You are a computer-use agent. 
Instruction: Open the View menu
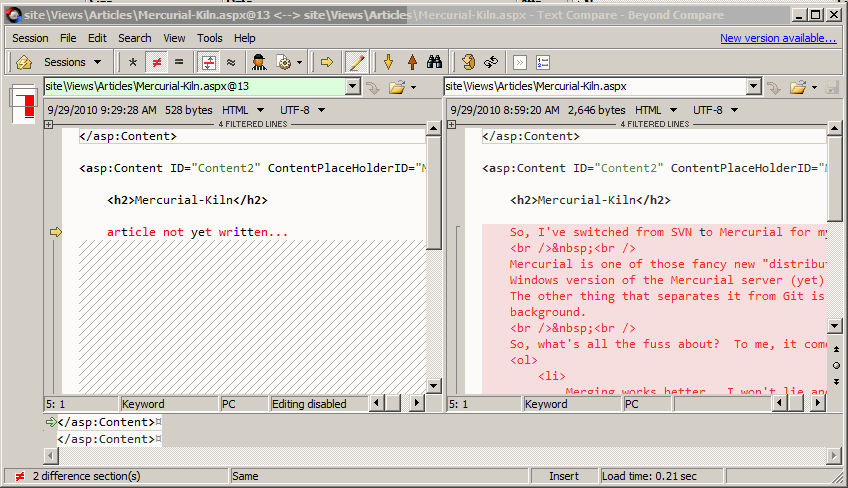(174, 38)
